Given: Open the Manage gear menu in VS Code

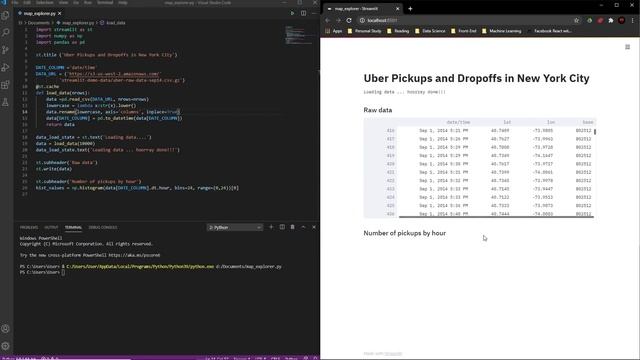Looking at the screenshot, I should tap(6, 346).
